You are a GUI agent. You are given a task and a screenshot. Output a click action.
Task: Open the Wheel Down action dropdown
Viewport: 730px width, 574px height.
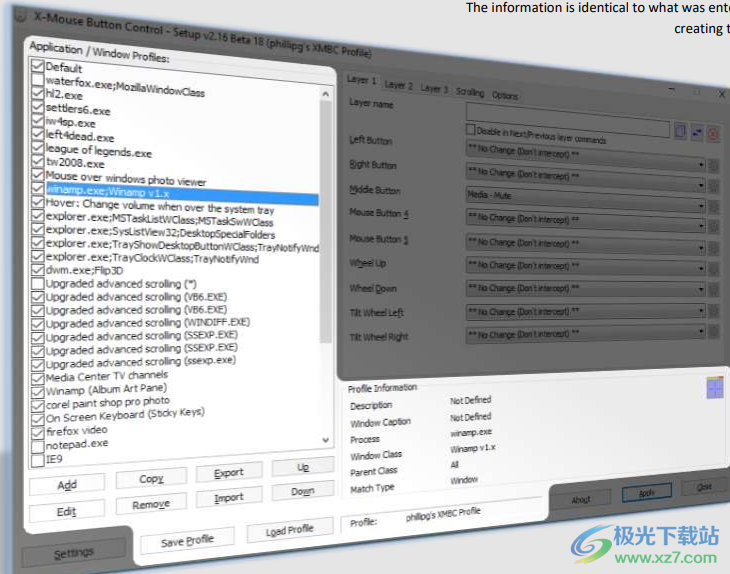click(x=586, y=289)
